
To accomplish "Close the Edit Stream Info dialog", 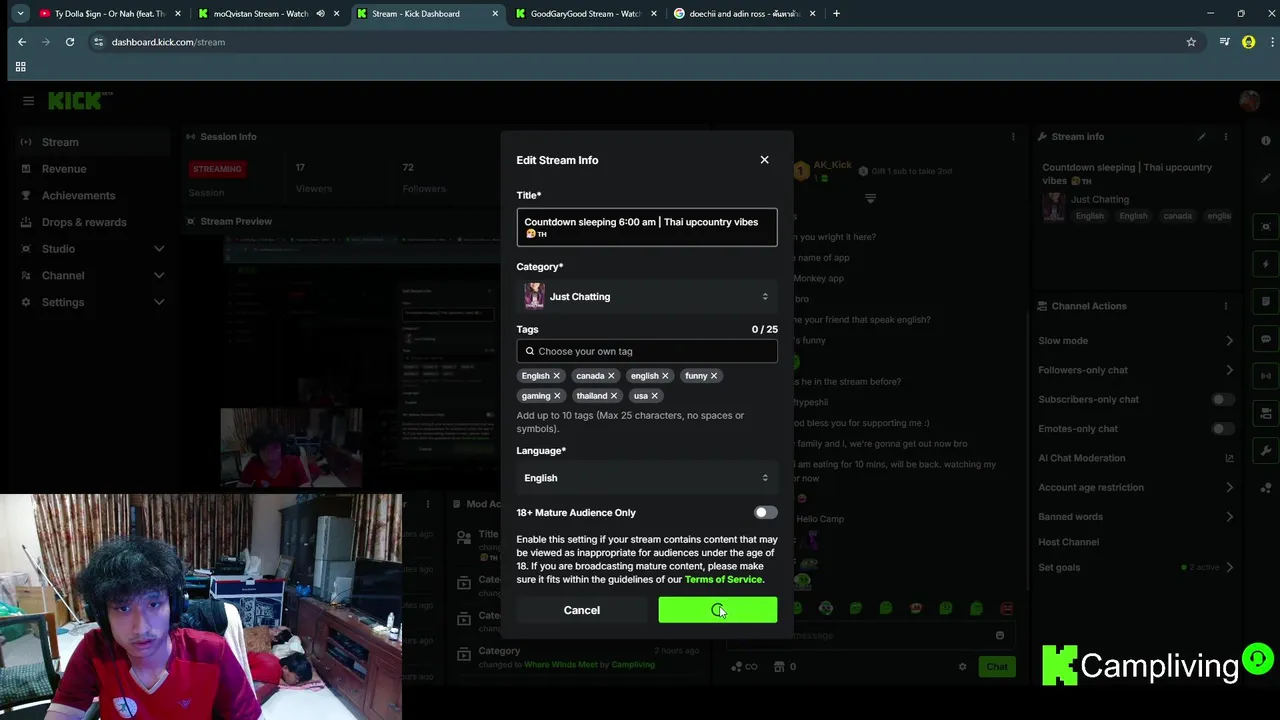I will 764,160.
